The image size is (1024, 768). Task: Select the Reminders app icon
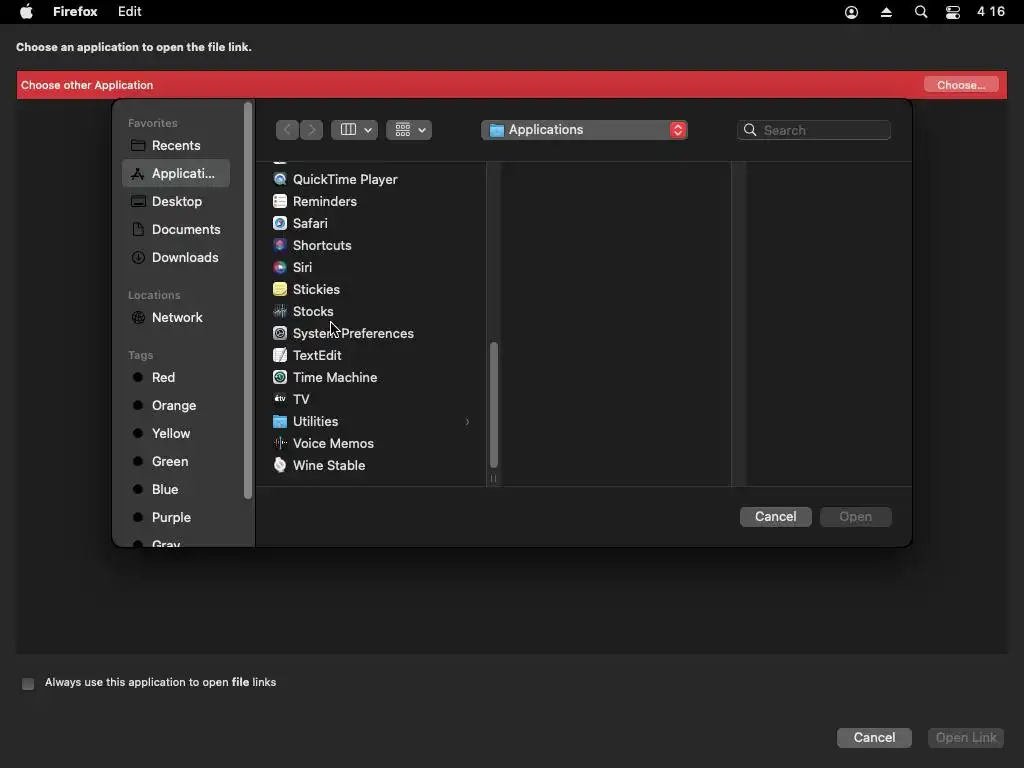pos(280,201)
